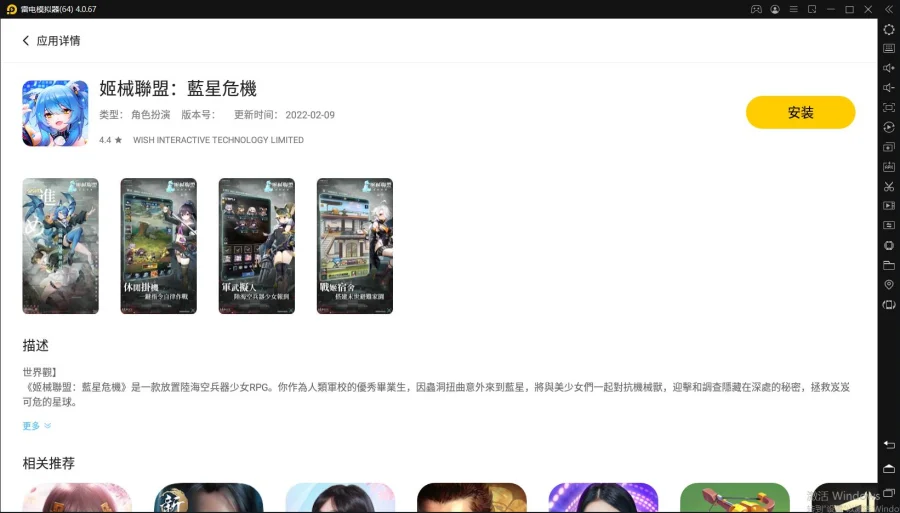Expand description with 更多 link
900x513 pixels.
click(37, 426)
